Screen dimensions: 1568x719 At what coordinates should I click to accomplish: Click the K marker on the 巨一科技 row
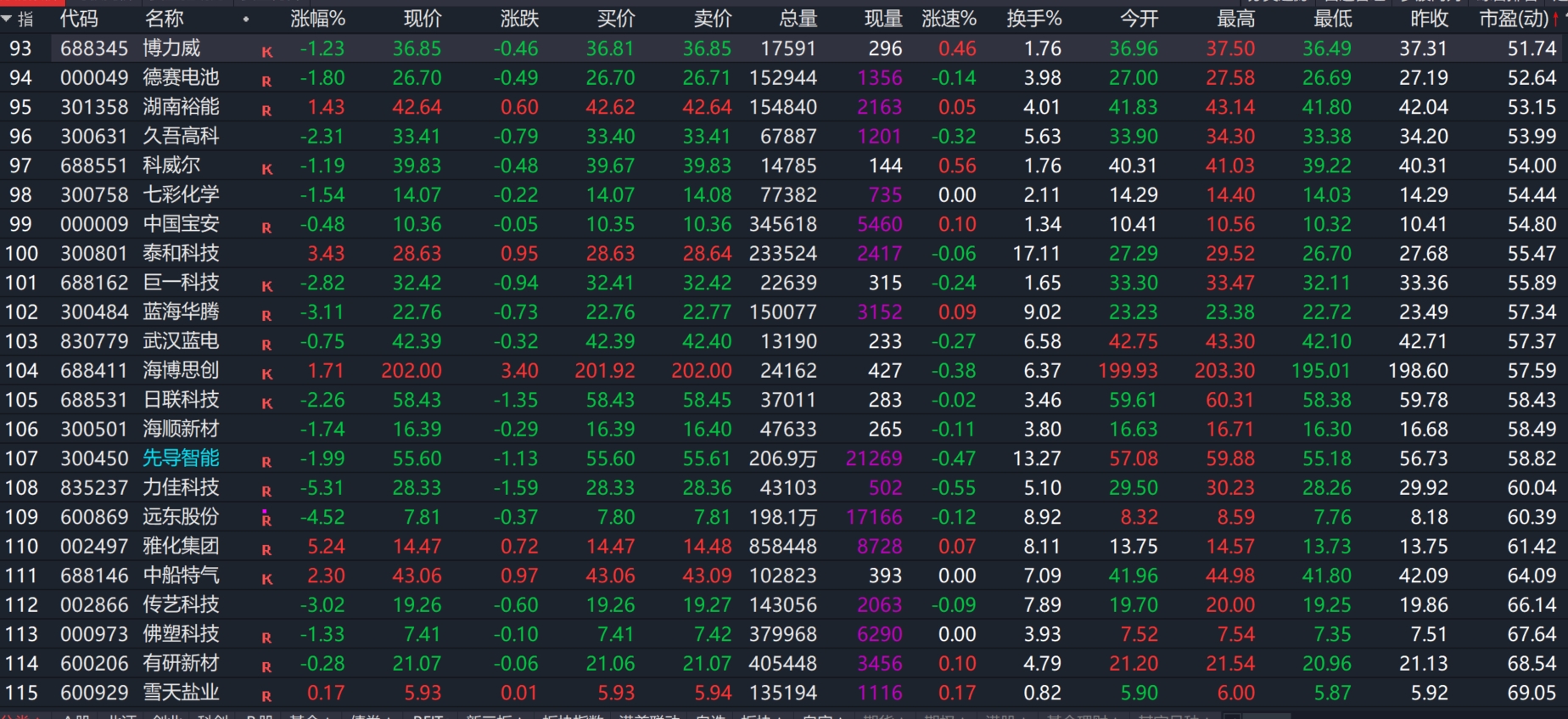[x=267, y=287]
